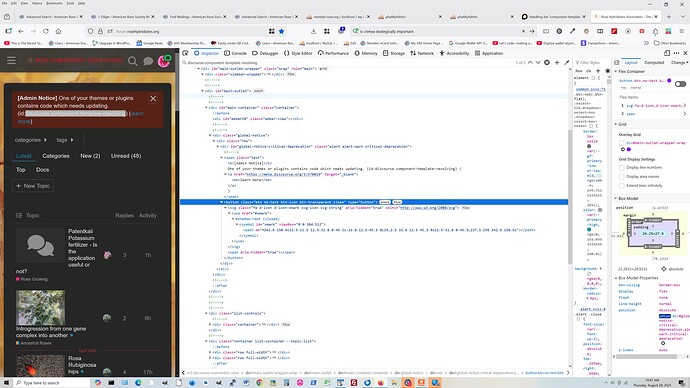Add a new CSS rule

tap(598, 71)
